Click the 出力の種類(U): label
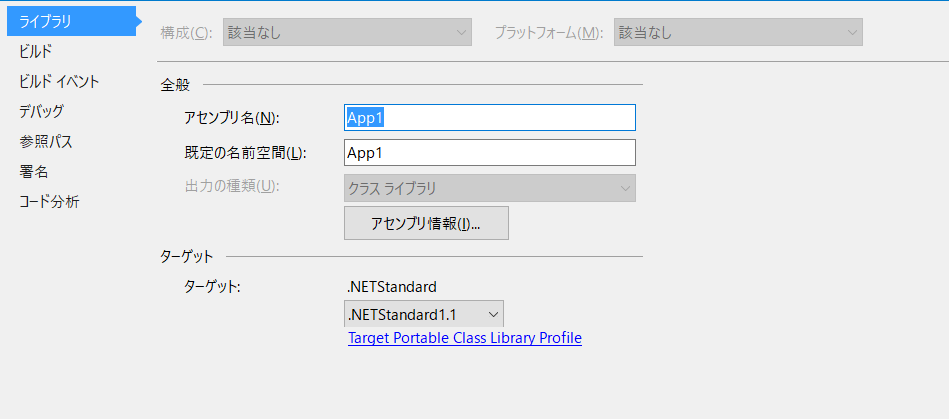Viewport: 949px width, 419px height. tap(232, 186)
